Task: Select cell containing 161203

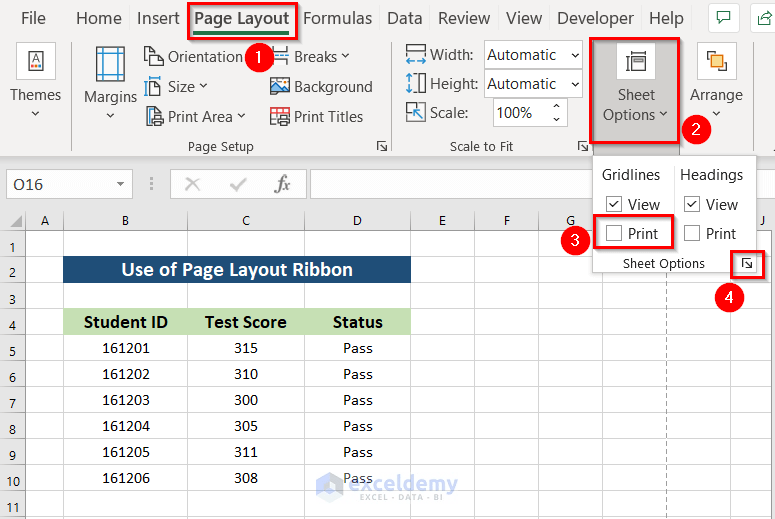Action: coord(126,400)
